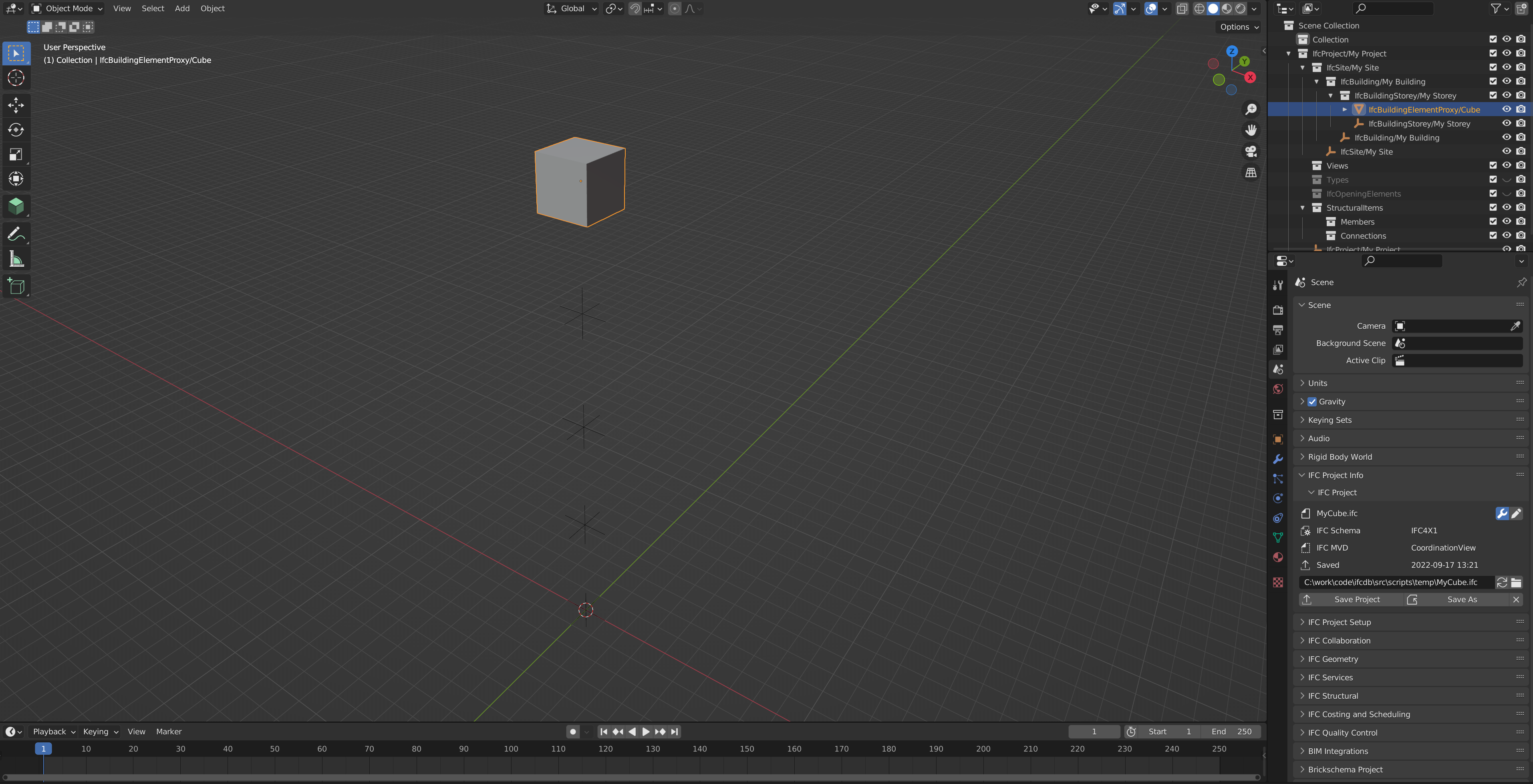The width and height of the screenshot is (1533, 784).
Task: Open the Object Mode dropdown
Action: (x=67, y=8)
